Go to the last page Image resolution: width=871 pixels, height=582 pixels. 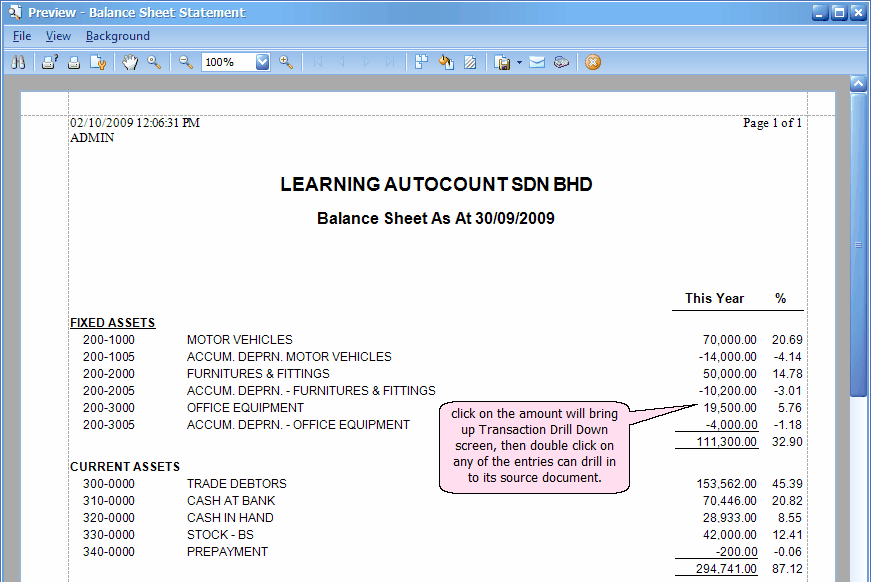390,62
